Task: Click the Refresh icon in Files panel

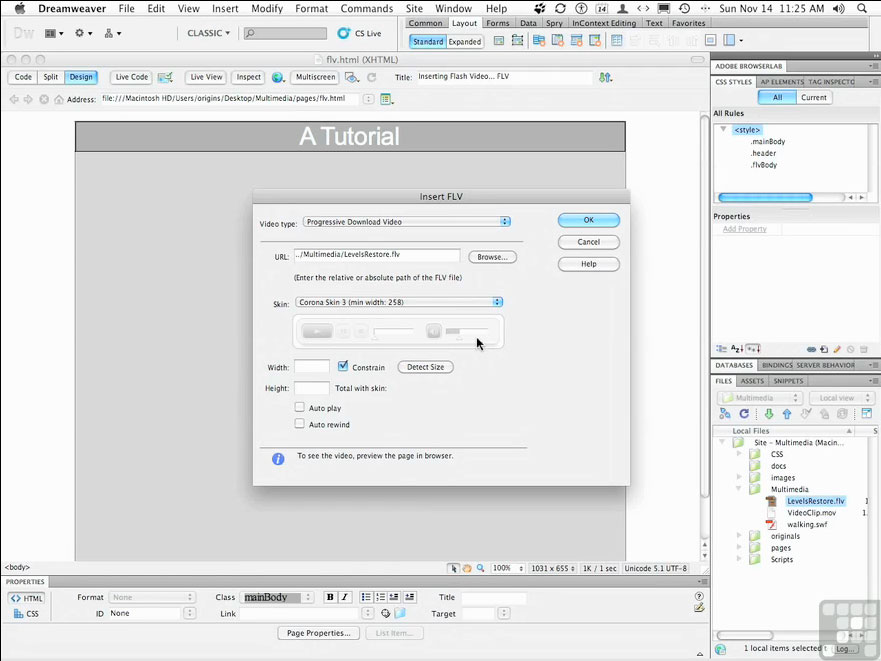Action: 744,414
